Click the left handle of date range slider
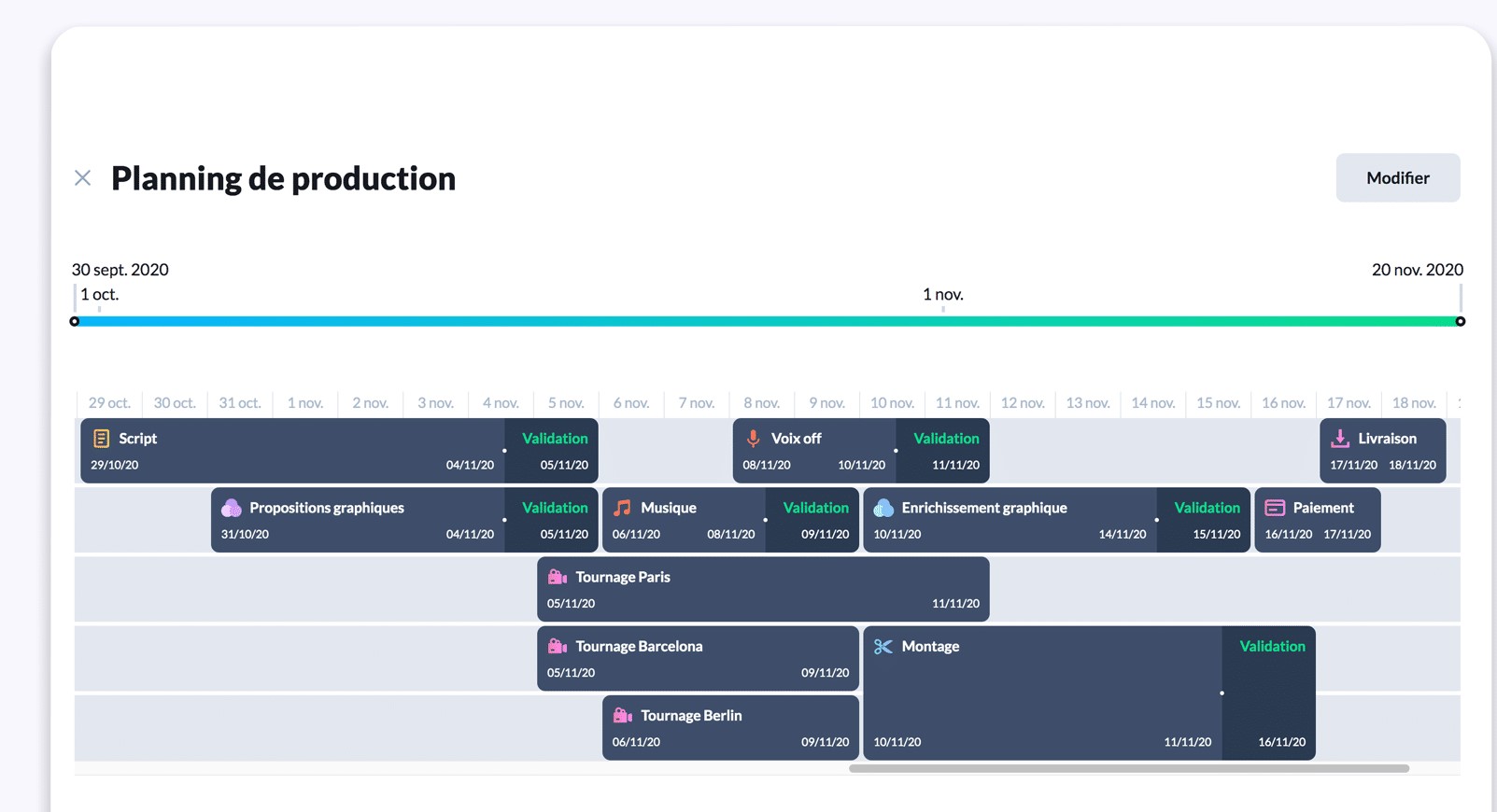 (x=75, y=321)
